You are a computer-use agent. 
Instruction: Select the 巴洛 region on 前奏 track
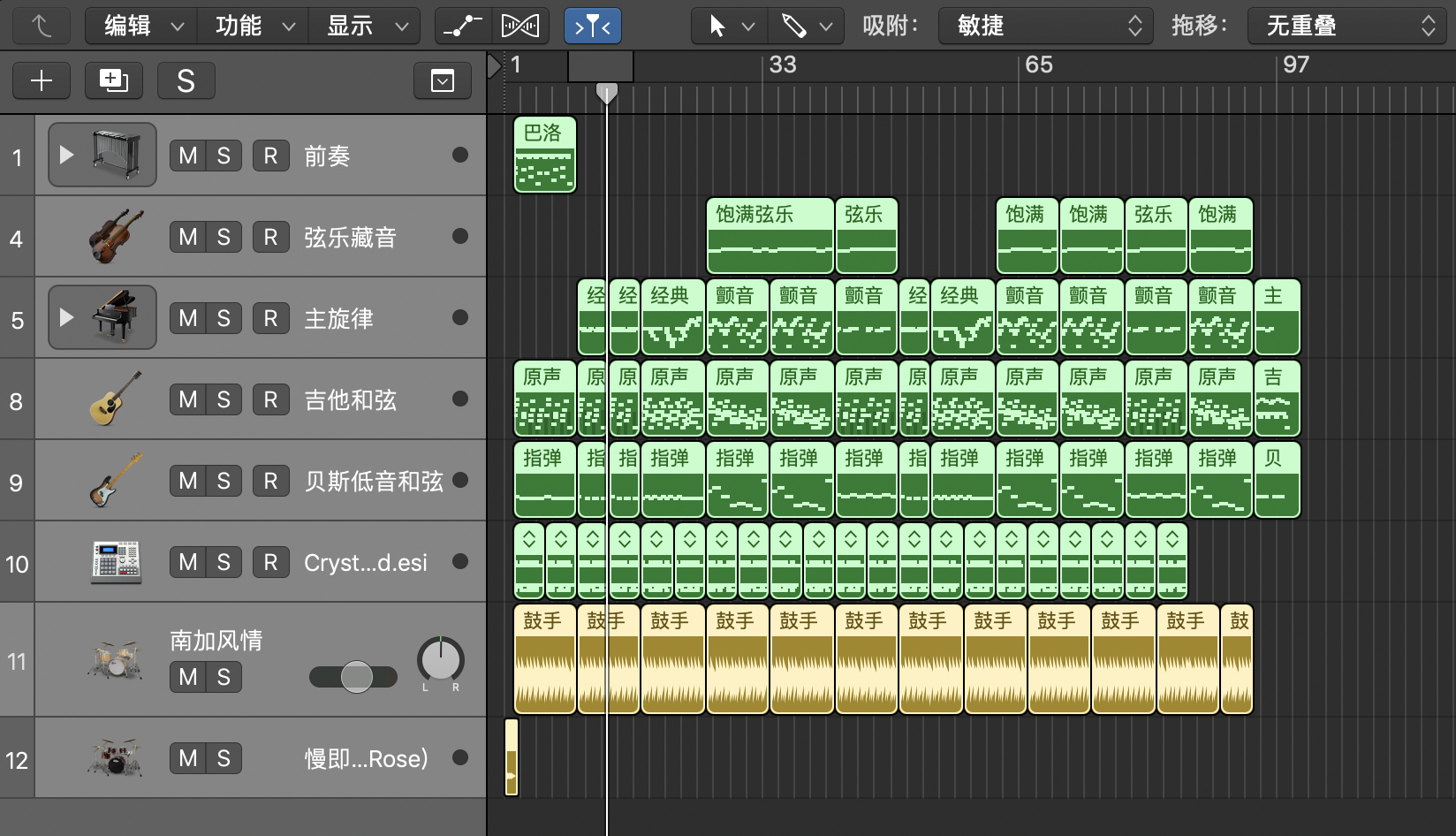tap(545, 155)
